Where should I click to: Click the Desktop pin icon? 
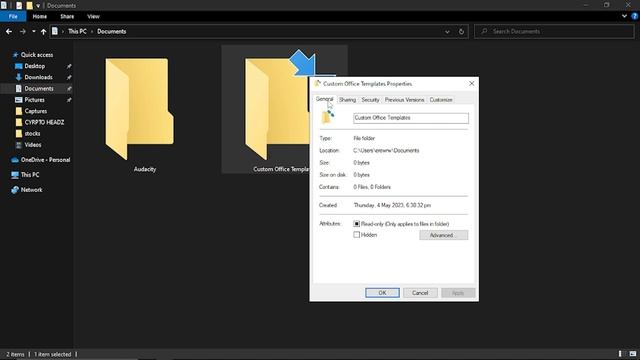coord(69,66)
